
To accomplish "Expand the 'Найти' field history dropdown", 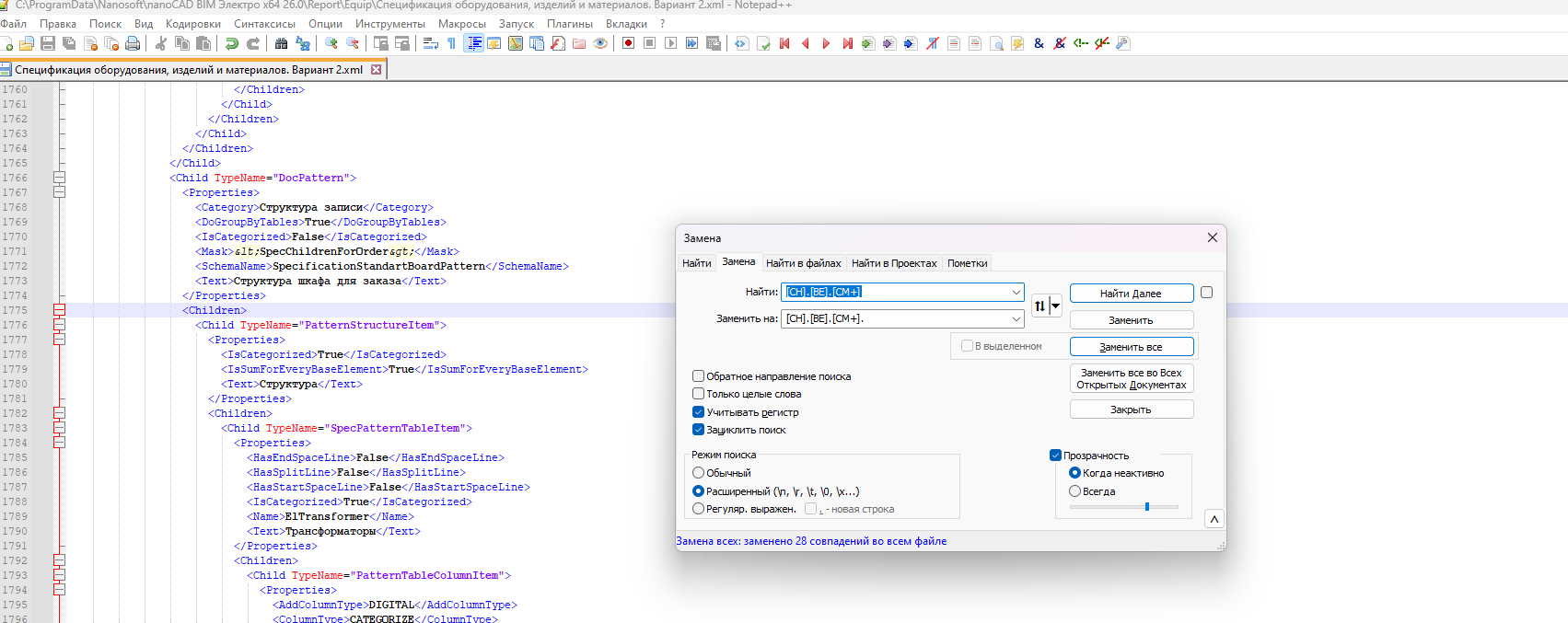I will pos(1016,293).
